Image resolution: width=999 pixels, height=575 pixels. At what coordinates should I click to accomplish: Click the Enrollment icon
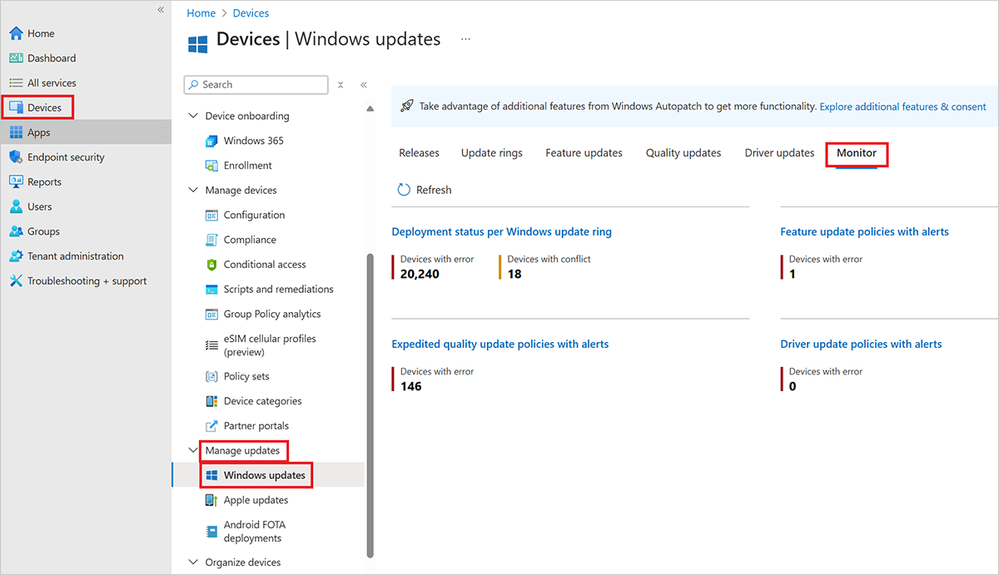pos(212,166)
